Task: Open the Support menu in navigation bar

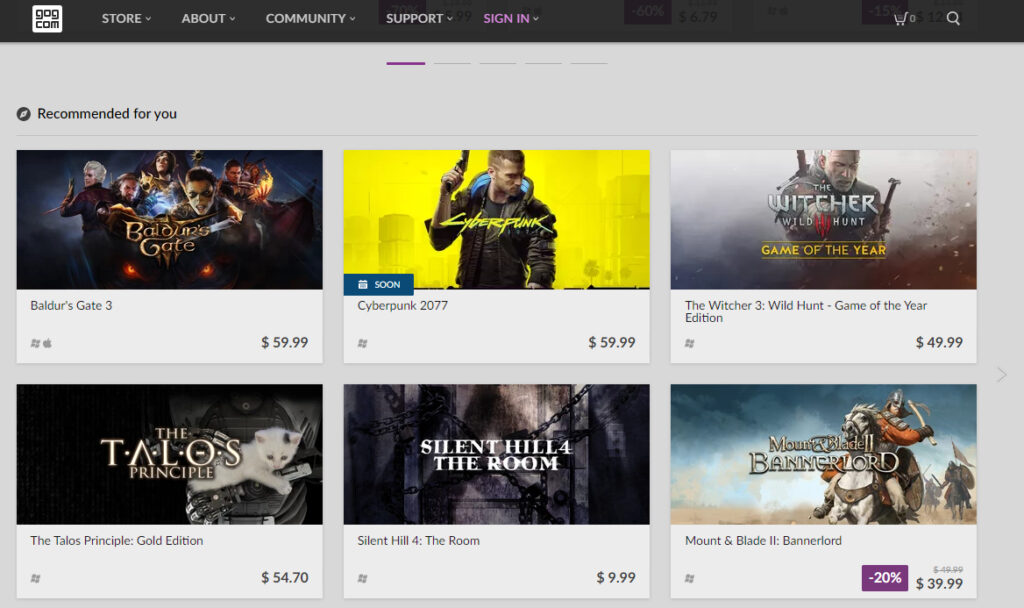Action: 419,18
